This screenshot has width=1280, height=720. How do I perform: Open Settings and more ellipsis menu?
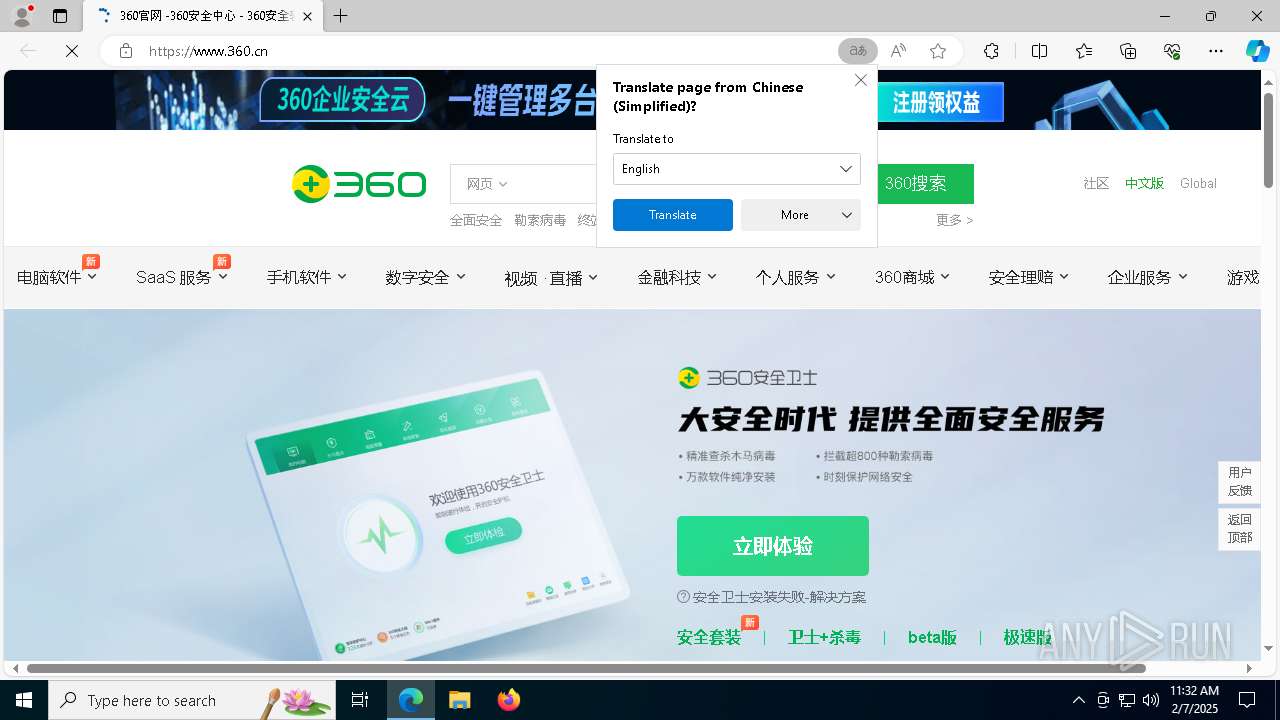tap(1216, 51)
